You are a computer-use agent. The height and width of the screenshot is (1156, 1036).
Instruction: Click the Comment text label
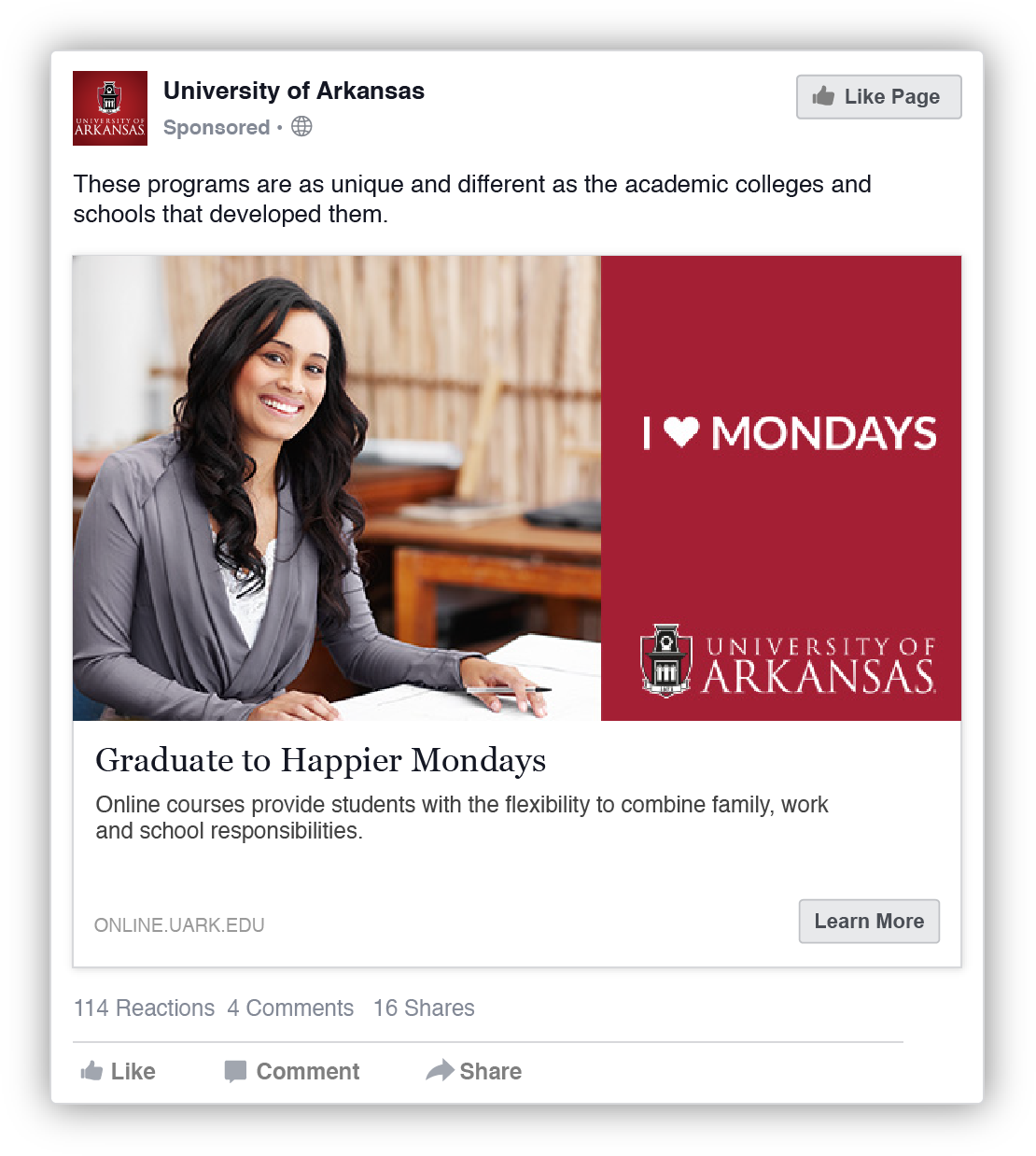308,1071
